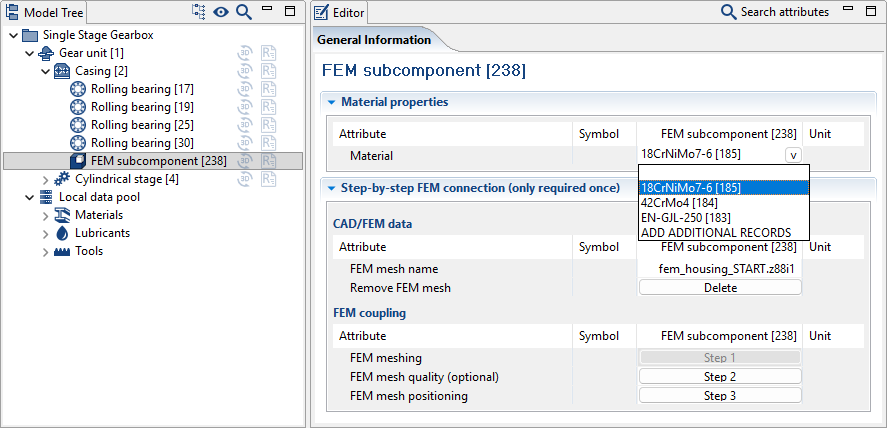Click the 3D icon beside Rolling bearing [25]
Viewport: 887px width, 428px height.
[244, 125]
